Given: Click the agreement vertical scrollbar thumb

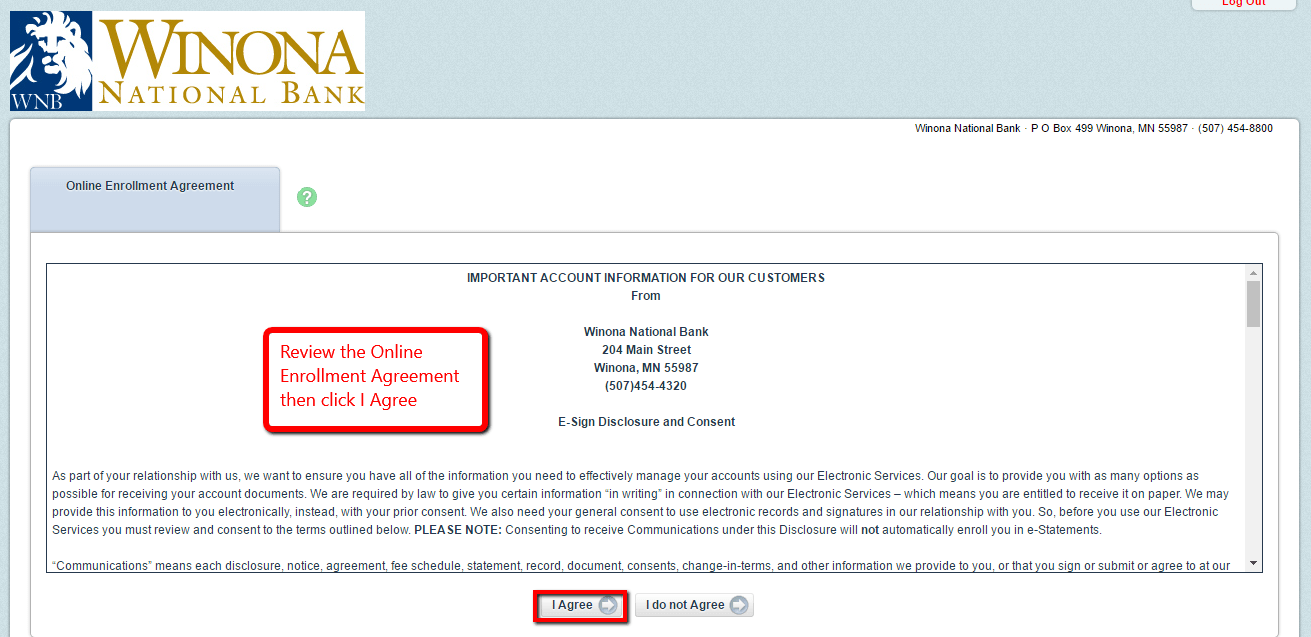Looking at the screenshot, I should 1253,304.
